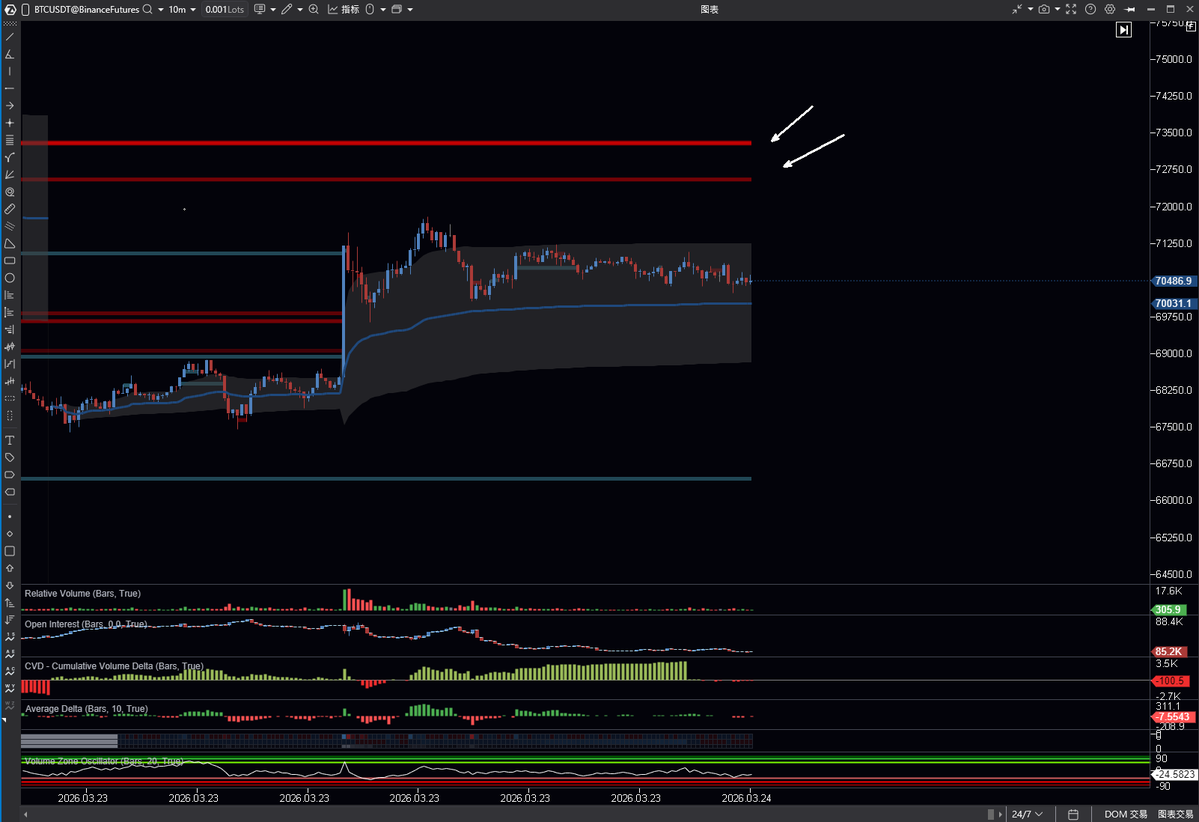1199x822 pixels.
Task: Select the horizontal line drawing tool
Action: [x=10, y=89]
